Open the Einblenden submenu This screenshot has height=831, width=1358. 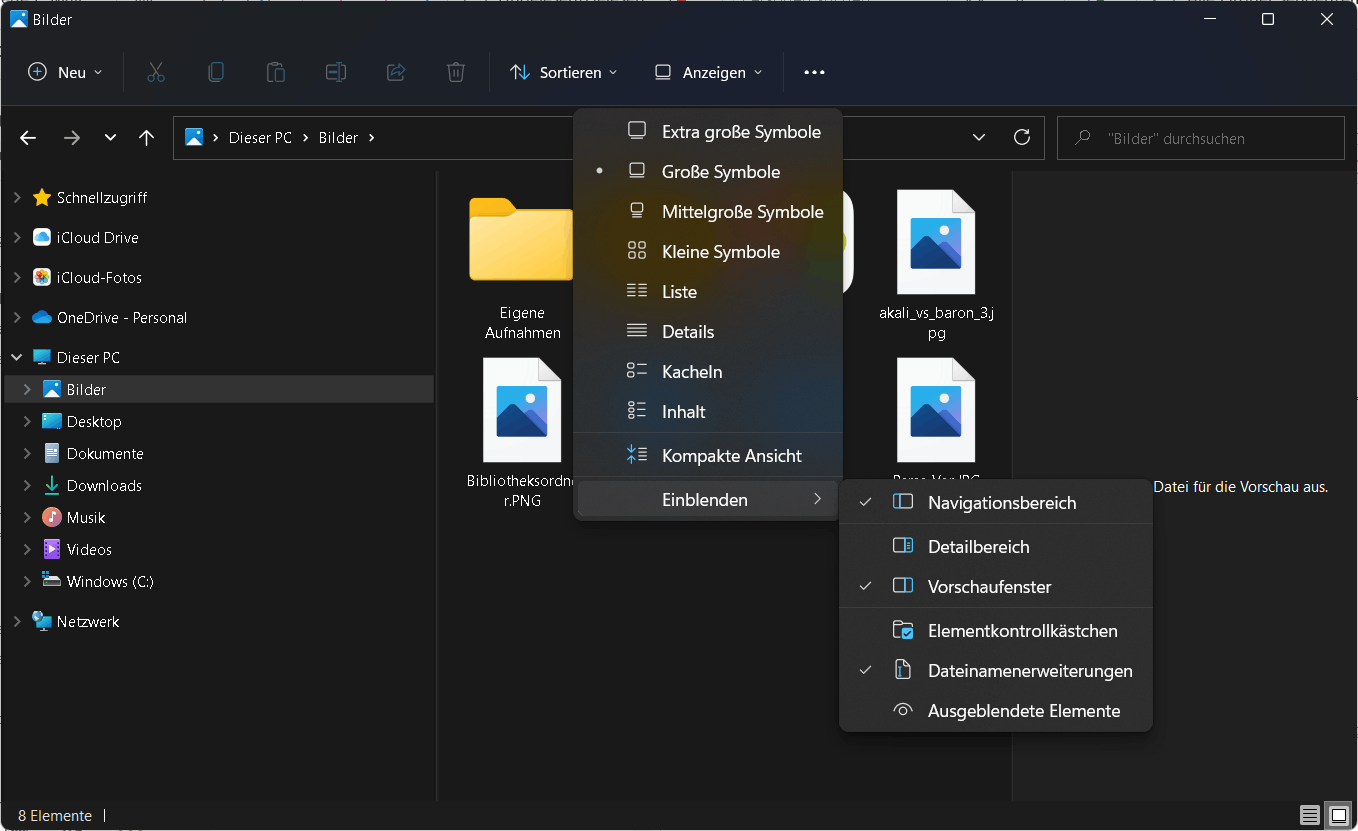pos(708,499)
